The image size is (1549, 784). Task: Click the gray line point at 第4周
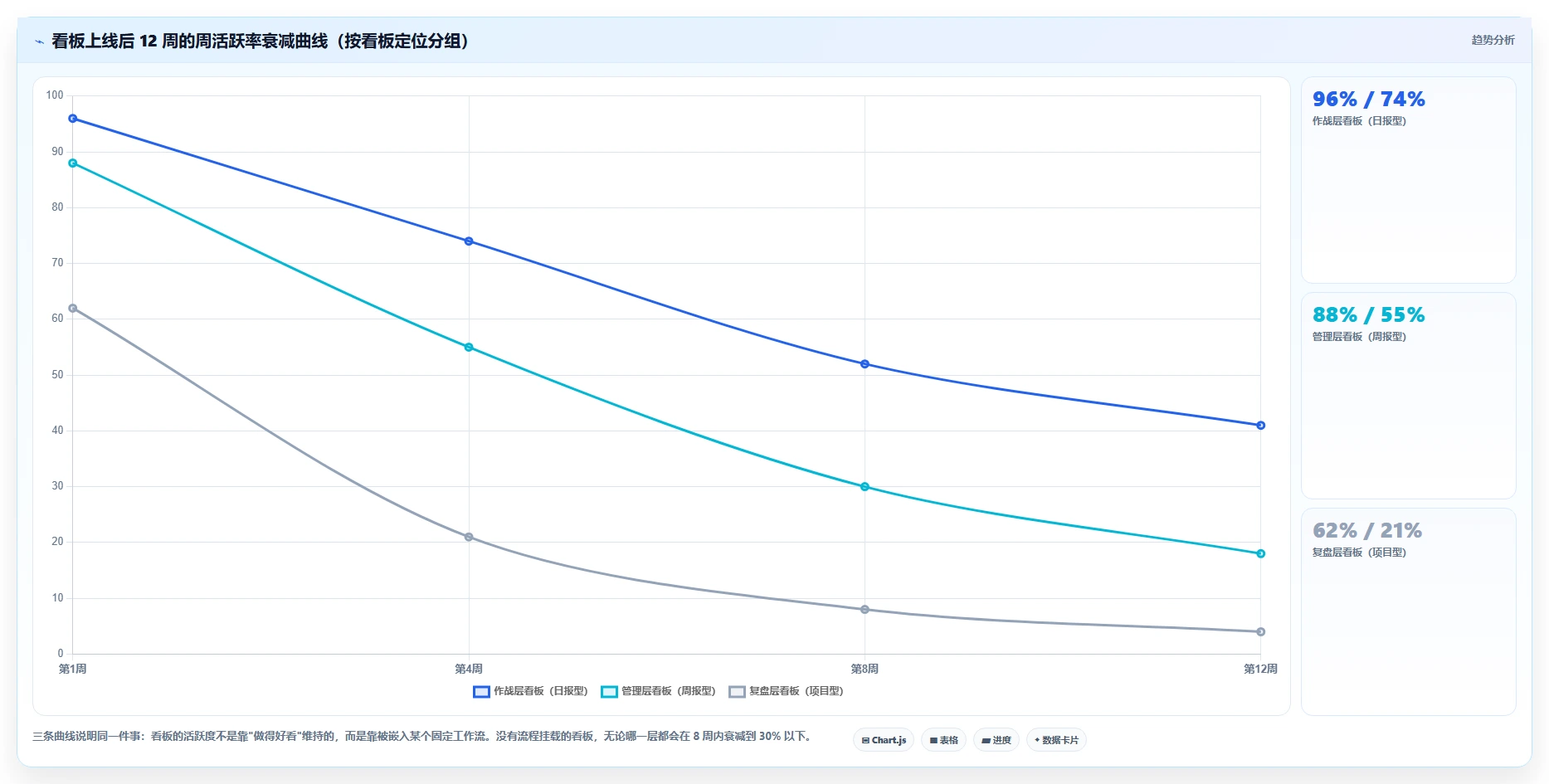pos(469,537)
